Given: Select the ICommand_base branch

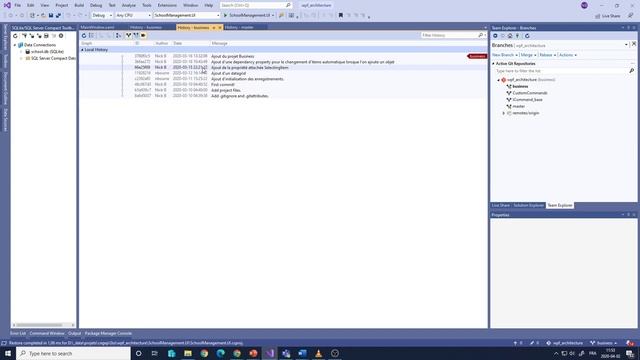Looking at the screenshot, I should pyautogui.click(x=527, y=100).
